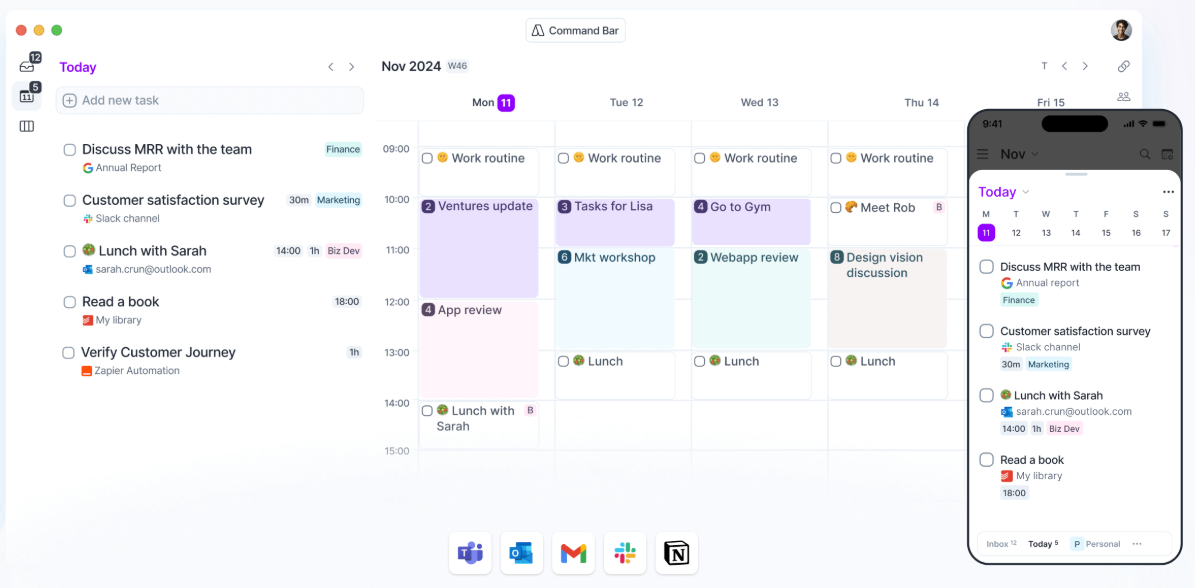
Task: Click the plus icon in Add new task
Action: click(x=69, y=101)
